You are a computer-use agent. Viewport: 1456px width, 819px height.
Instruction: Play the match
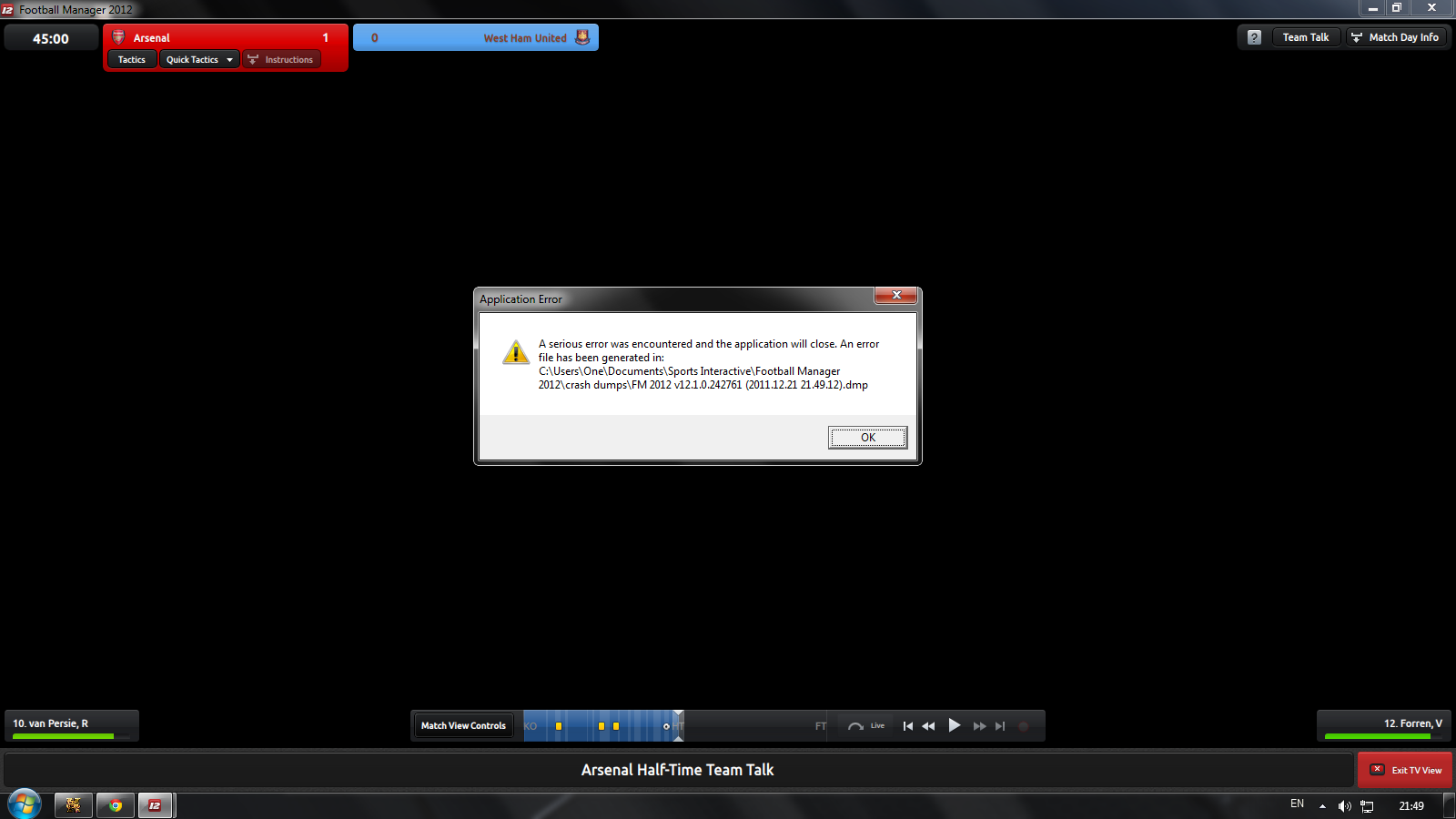tap(954, 725)
